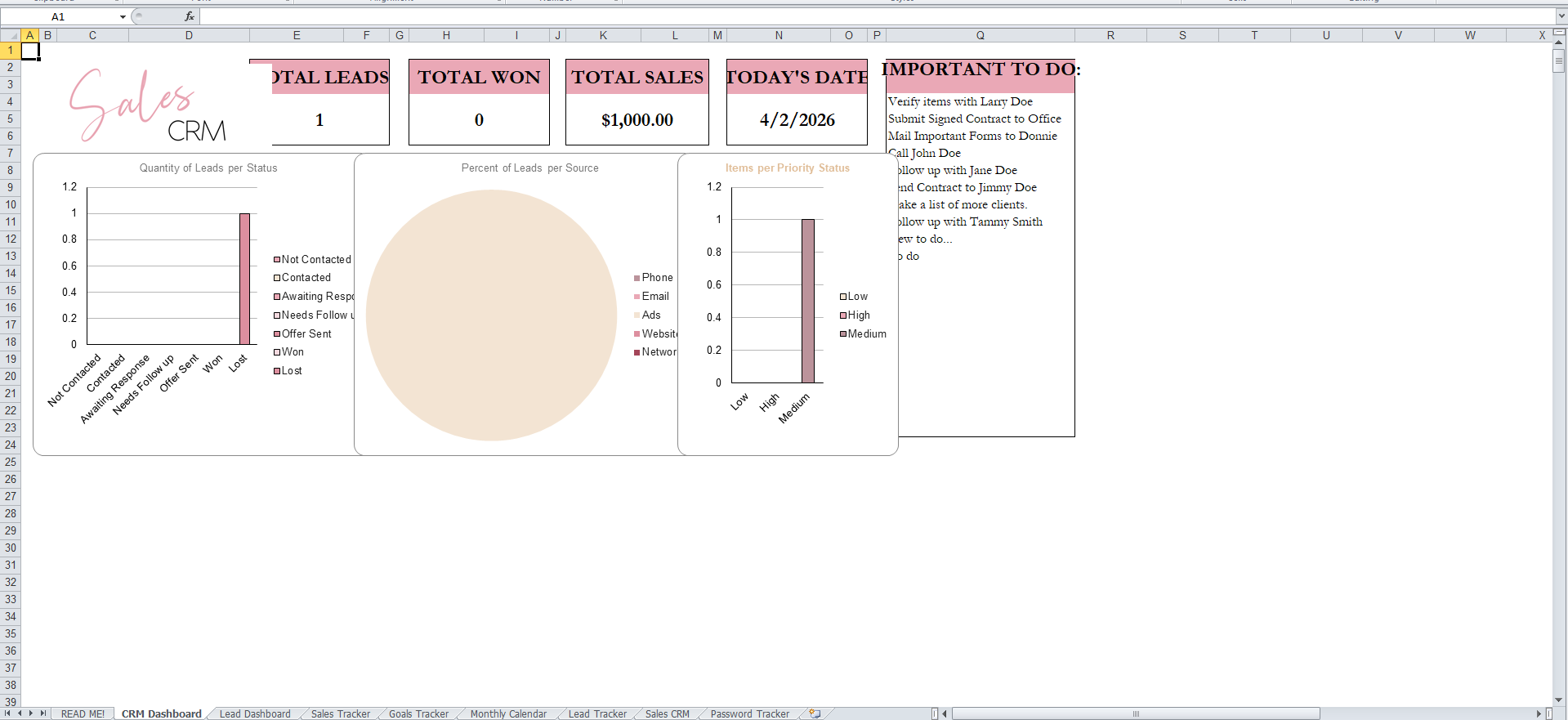1568x720 pixels.
Task: Click the vertical scrollbar up arrow
Action: [x=1559, y=42]
